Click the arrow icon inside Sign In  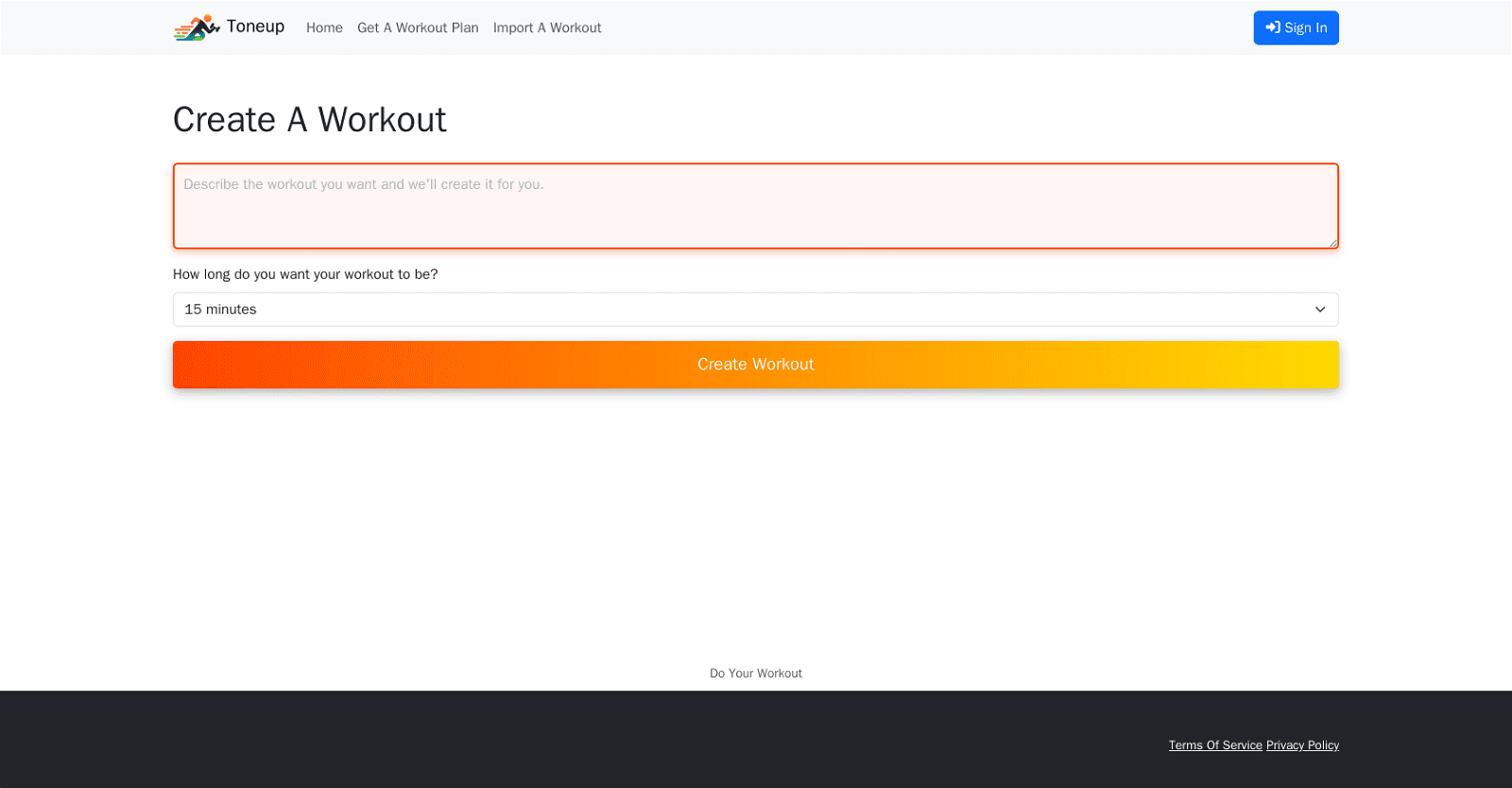1273,27
